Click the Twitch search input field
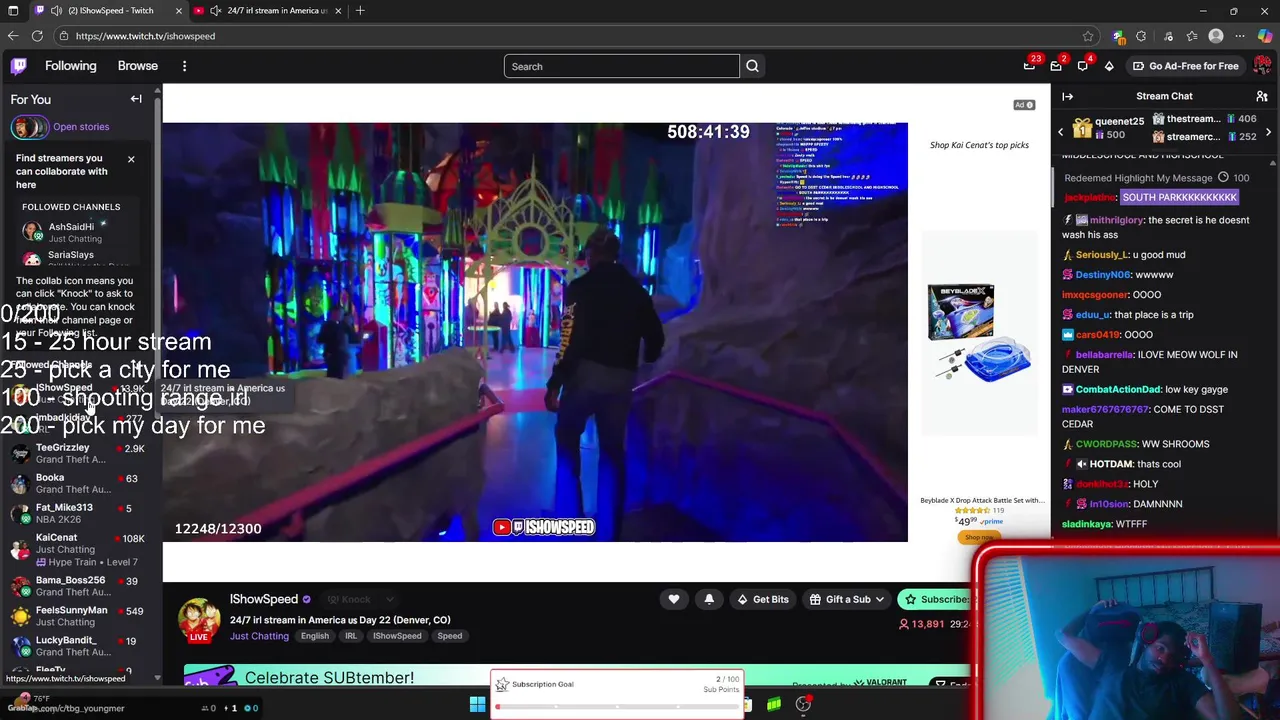Screen dimensions: 1280x720 click(621, 66)
